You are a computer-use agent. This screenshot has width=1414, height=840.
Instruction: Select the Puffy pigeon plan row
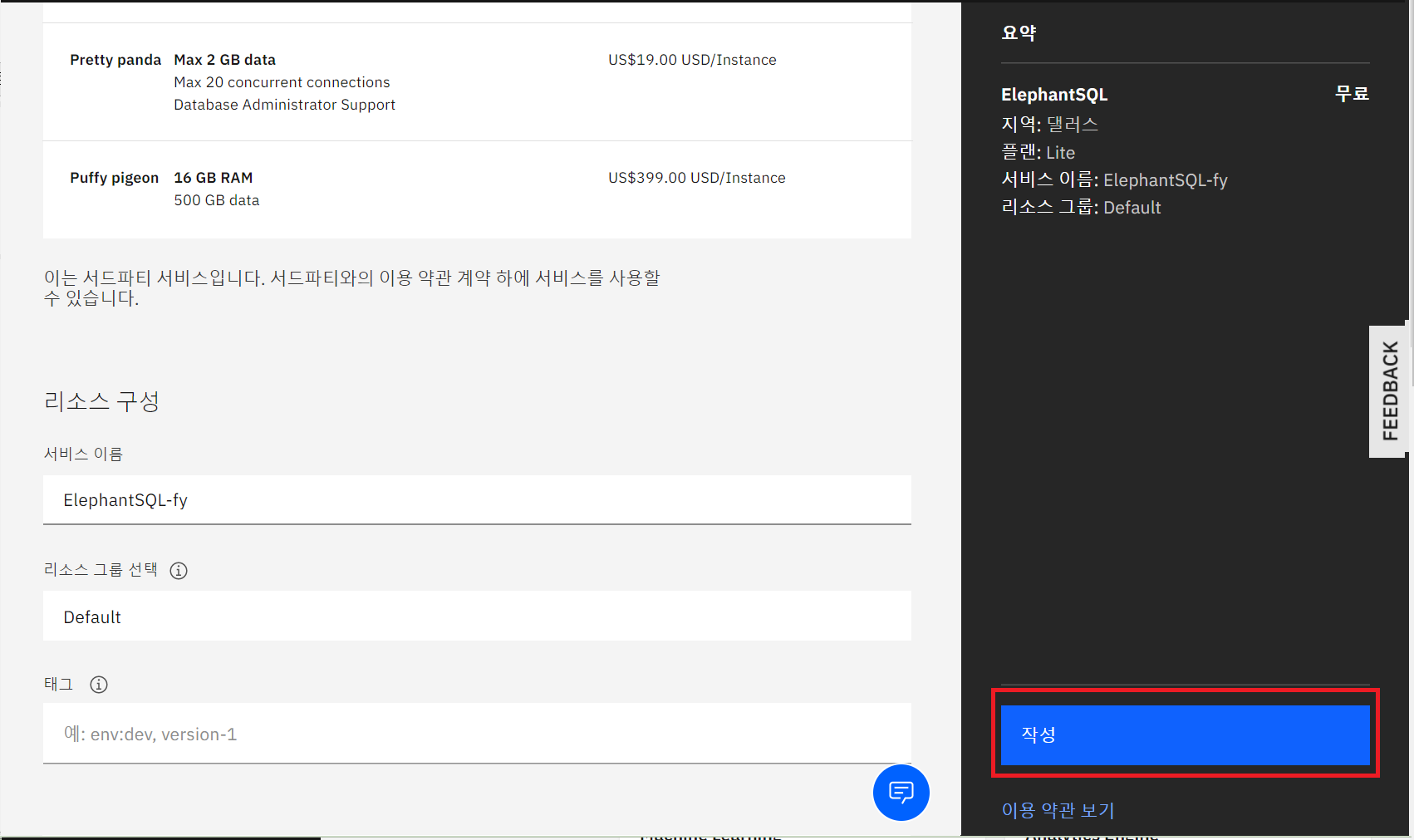pos(477,189)
